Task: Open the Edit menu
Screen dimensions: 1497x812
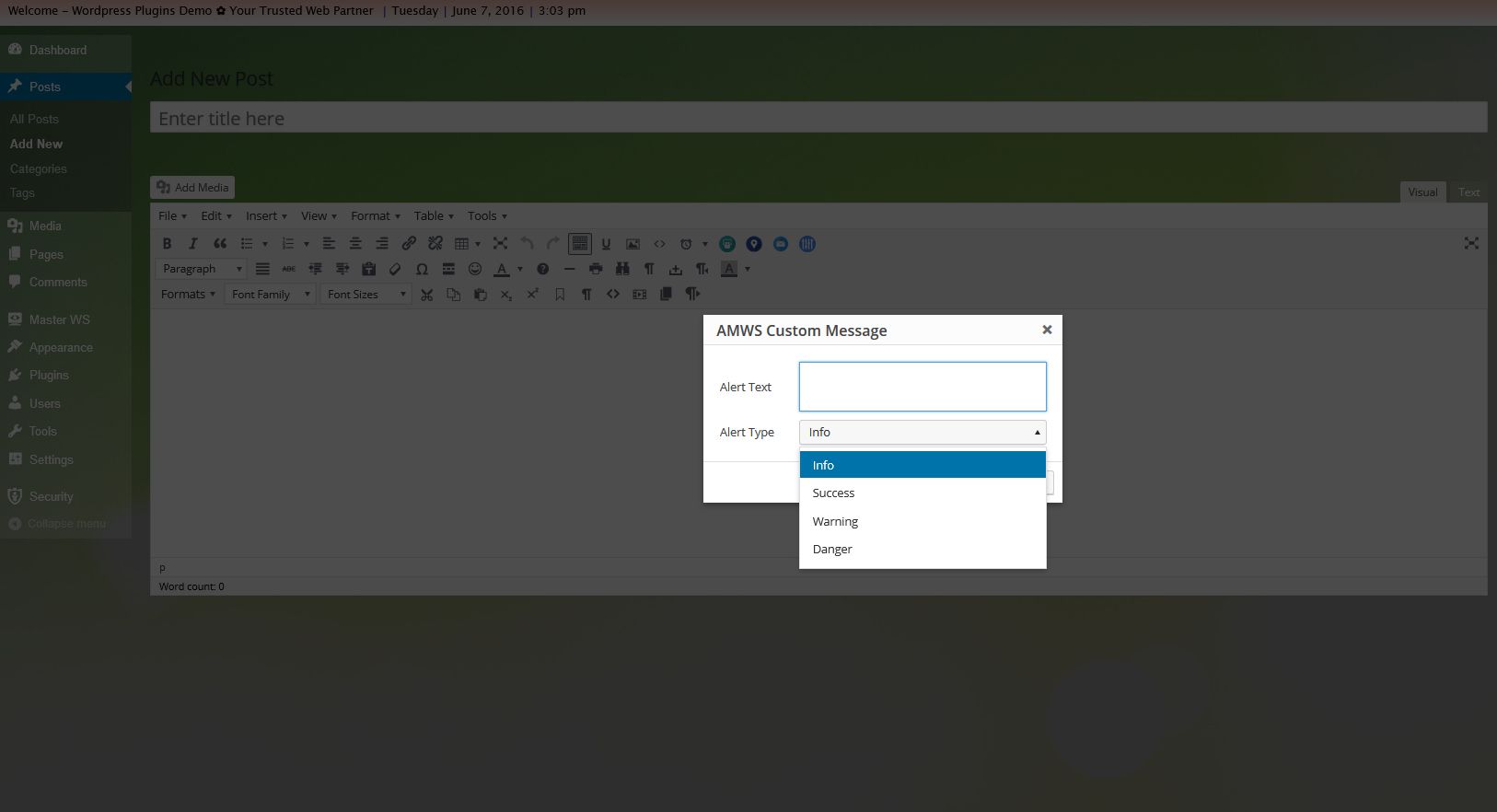Action: (x=216, y=215)
